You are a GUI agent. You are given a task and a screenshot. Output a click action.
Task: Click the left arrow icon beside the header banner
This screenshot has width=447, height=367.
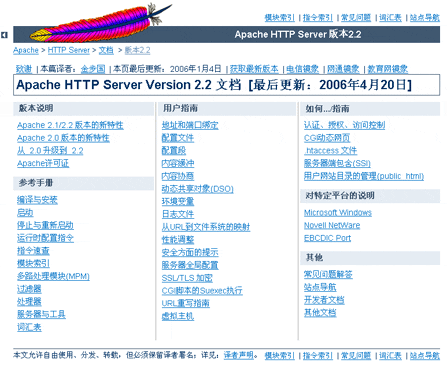(x=4, y=35)
